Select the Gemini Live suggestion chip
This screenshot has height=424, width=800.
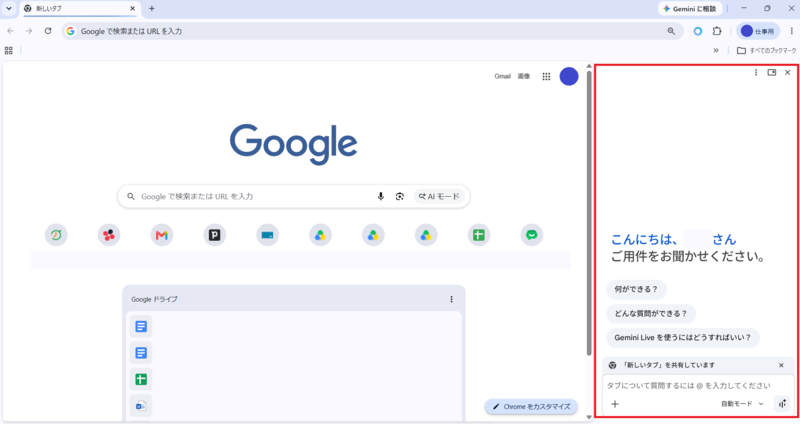tap(683, 338)
